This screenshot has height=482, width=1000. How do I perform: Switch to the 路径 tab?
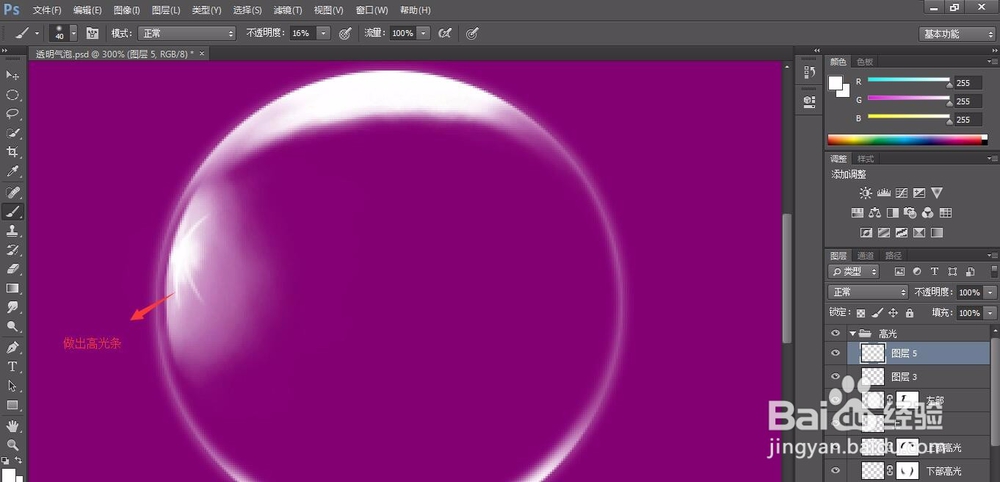point(893,255)
